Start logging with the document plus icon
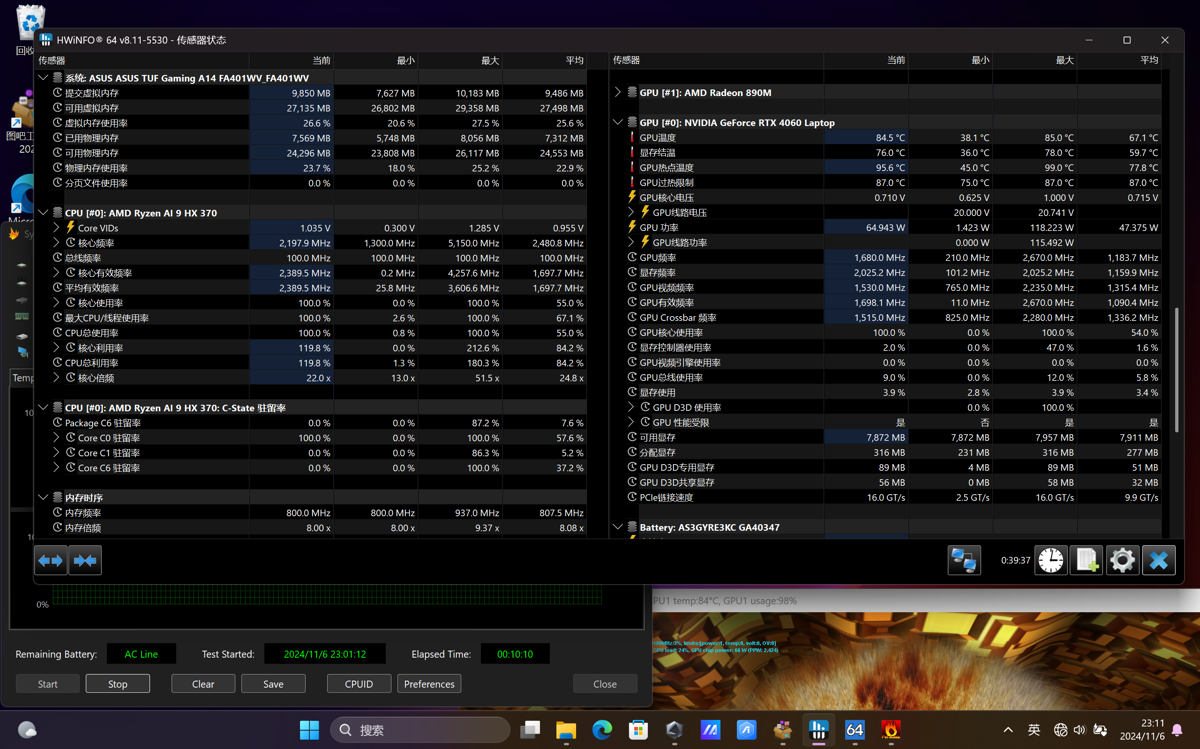This screenshot has width=1200, height=749. pos(1087,561)
